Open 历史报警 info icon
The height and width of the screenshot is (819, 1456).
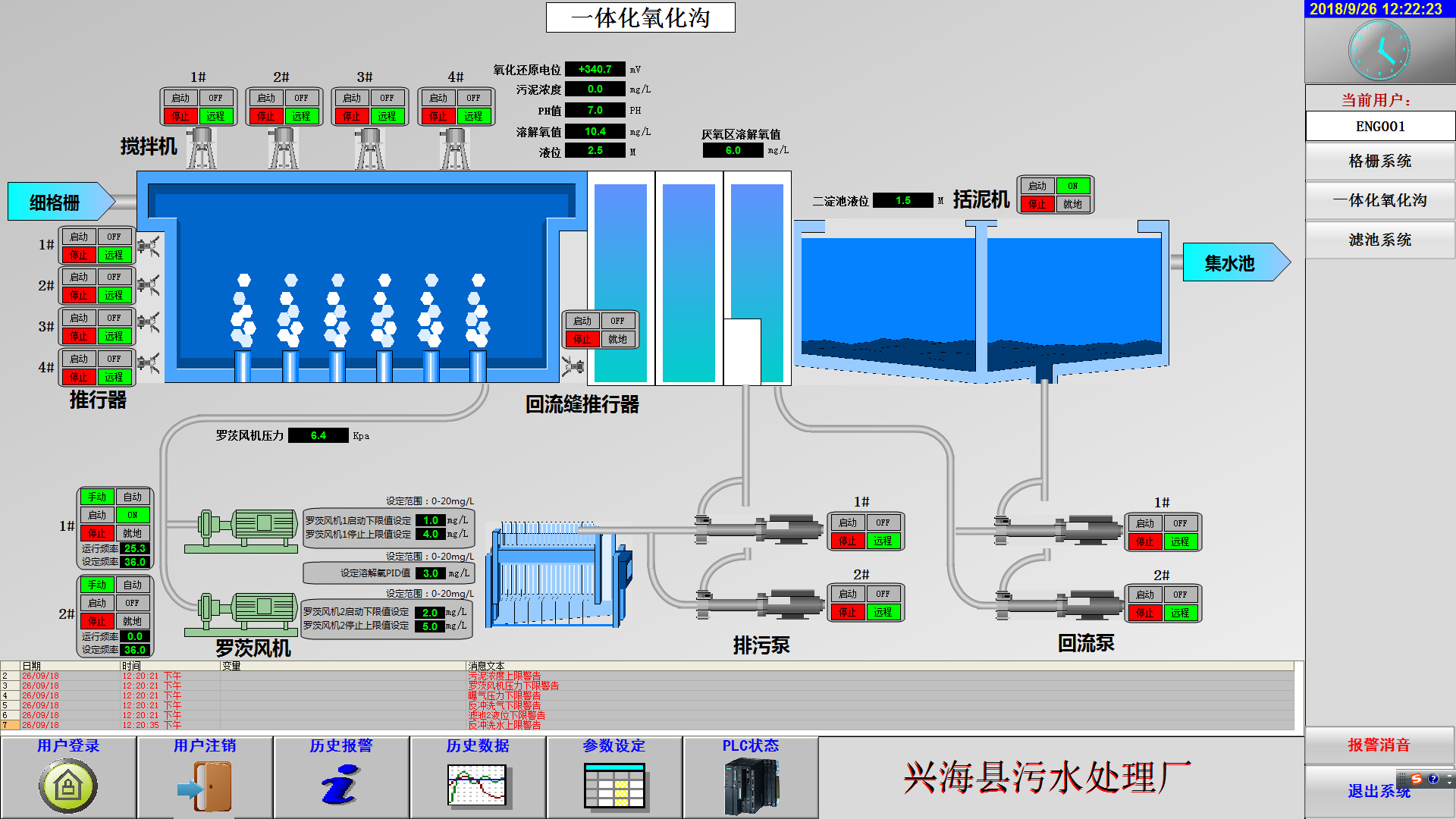tap(340, 786)
